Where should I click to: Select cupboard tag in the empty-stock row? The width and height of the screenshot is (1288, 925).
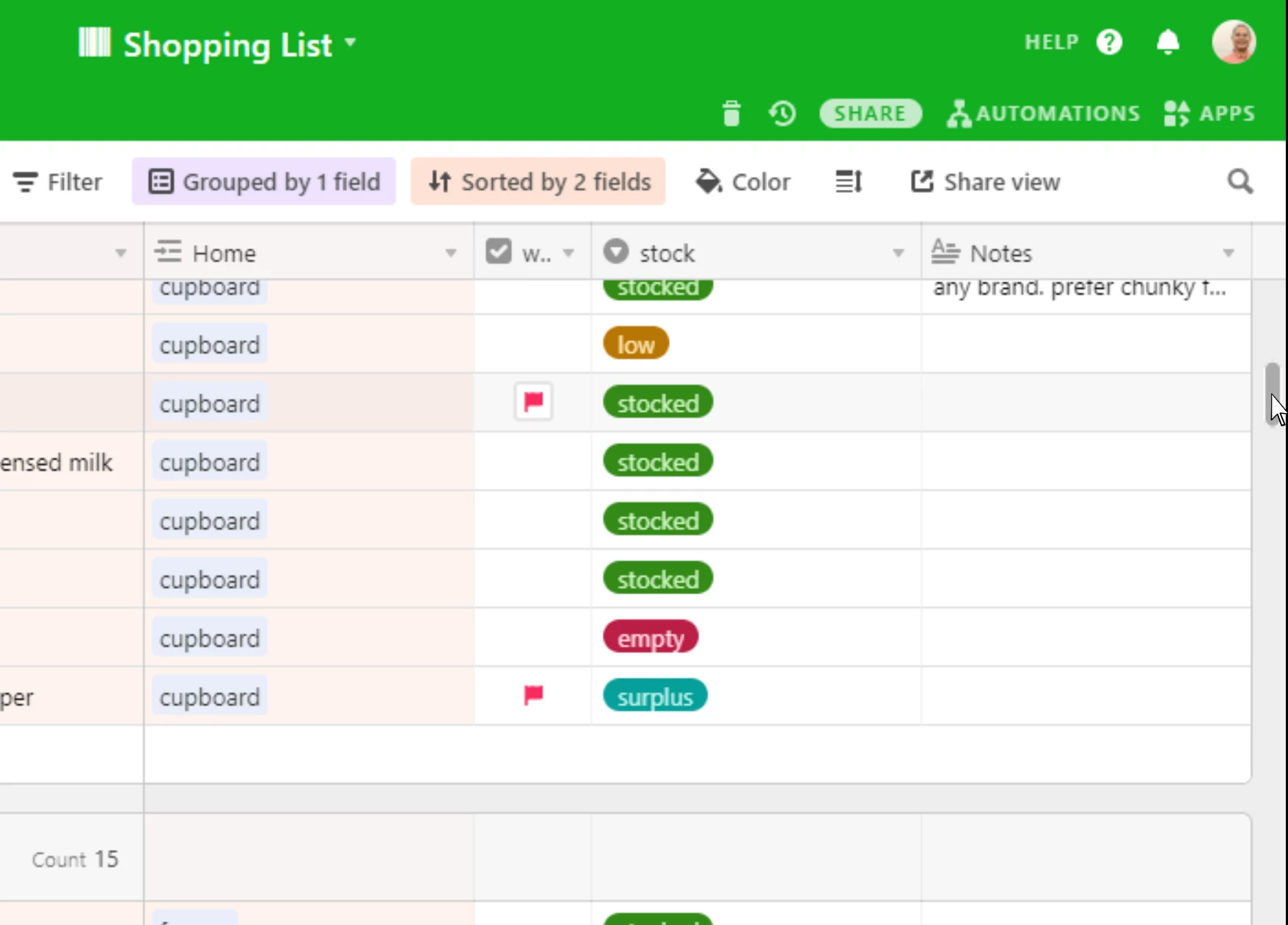click(x=210, y=637)
